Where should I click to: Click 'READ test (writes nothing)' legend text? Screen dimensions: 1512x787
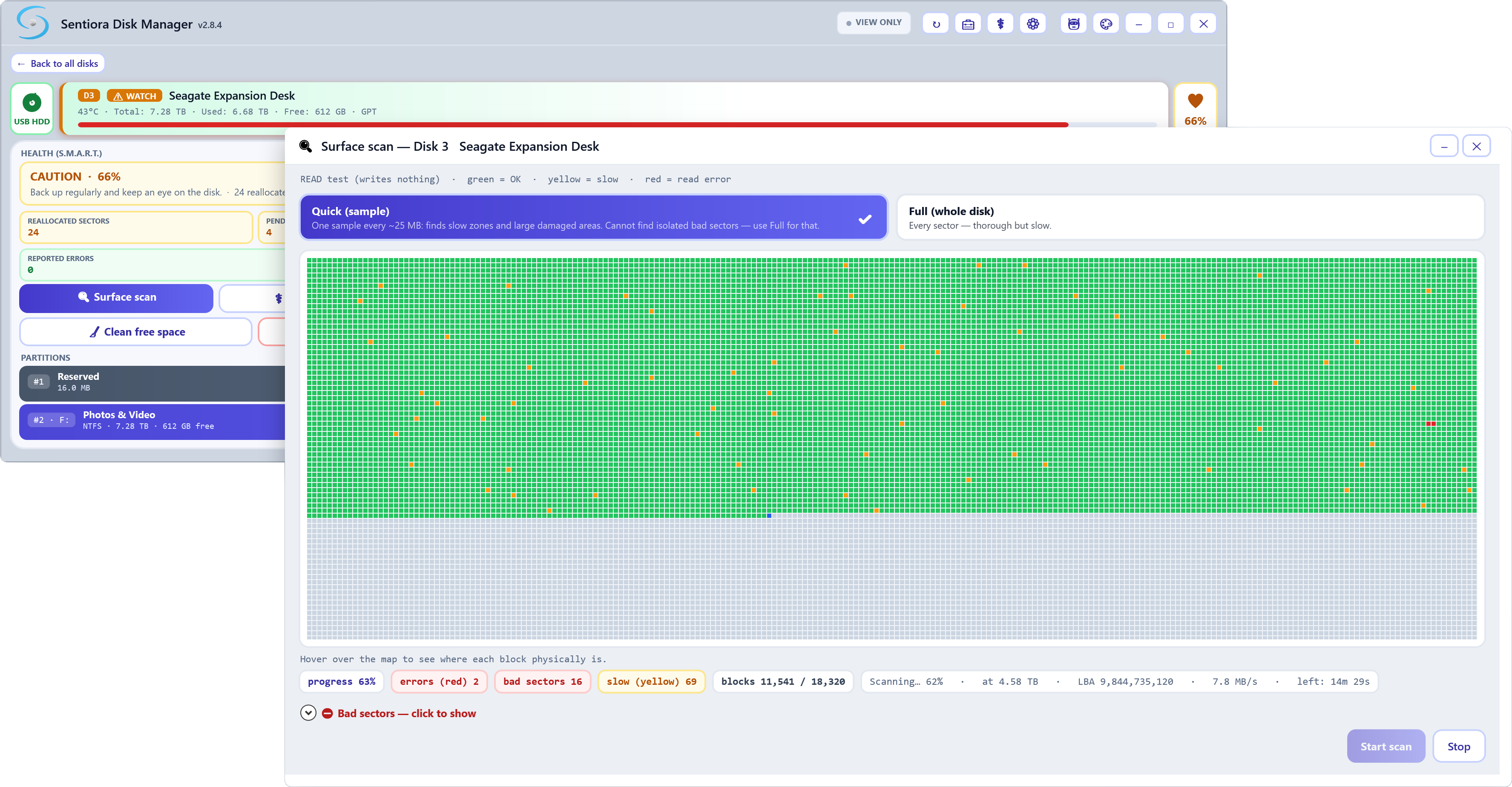(x=370, y=179)
